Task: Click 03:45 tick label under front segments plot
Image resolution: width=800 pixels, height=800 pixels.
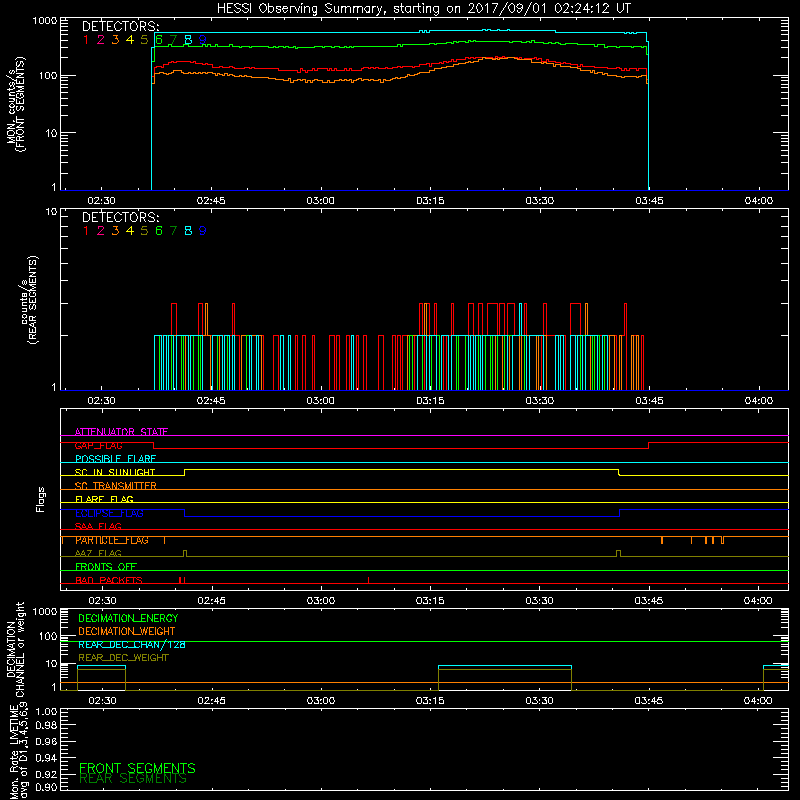Action: click(649, 201)
